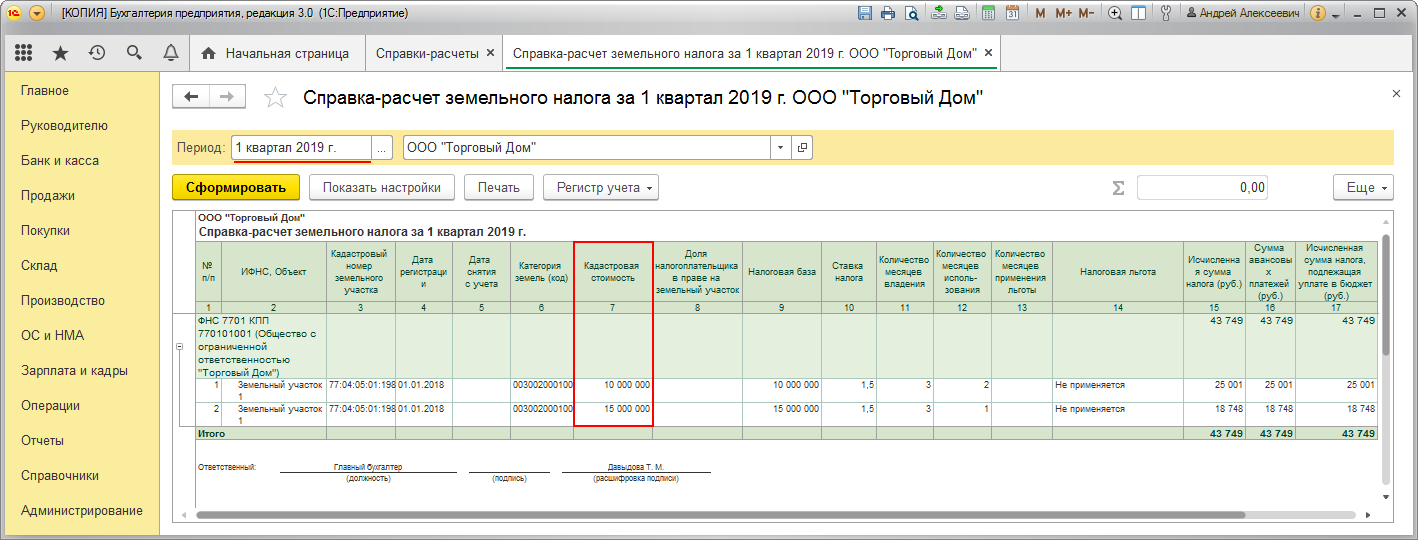The image size is (1418, 540).
Task: Click the M+ memory add button
Action: pos(1063,13)
